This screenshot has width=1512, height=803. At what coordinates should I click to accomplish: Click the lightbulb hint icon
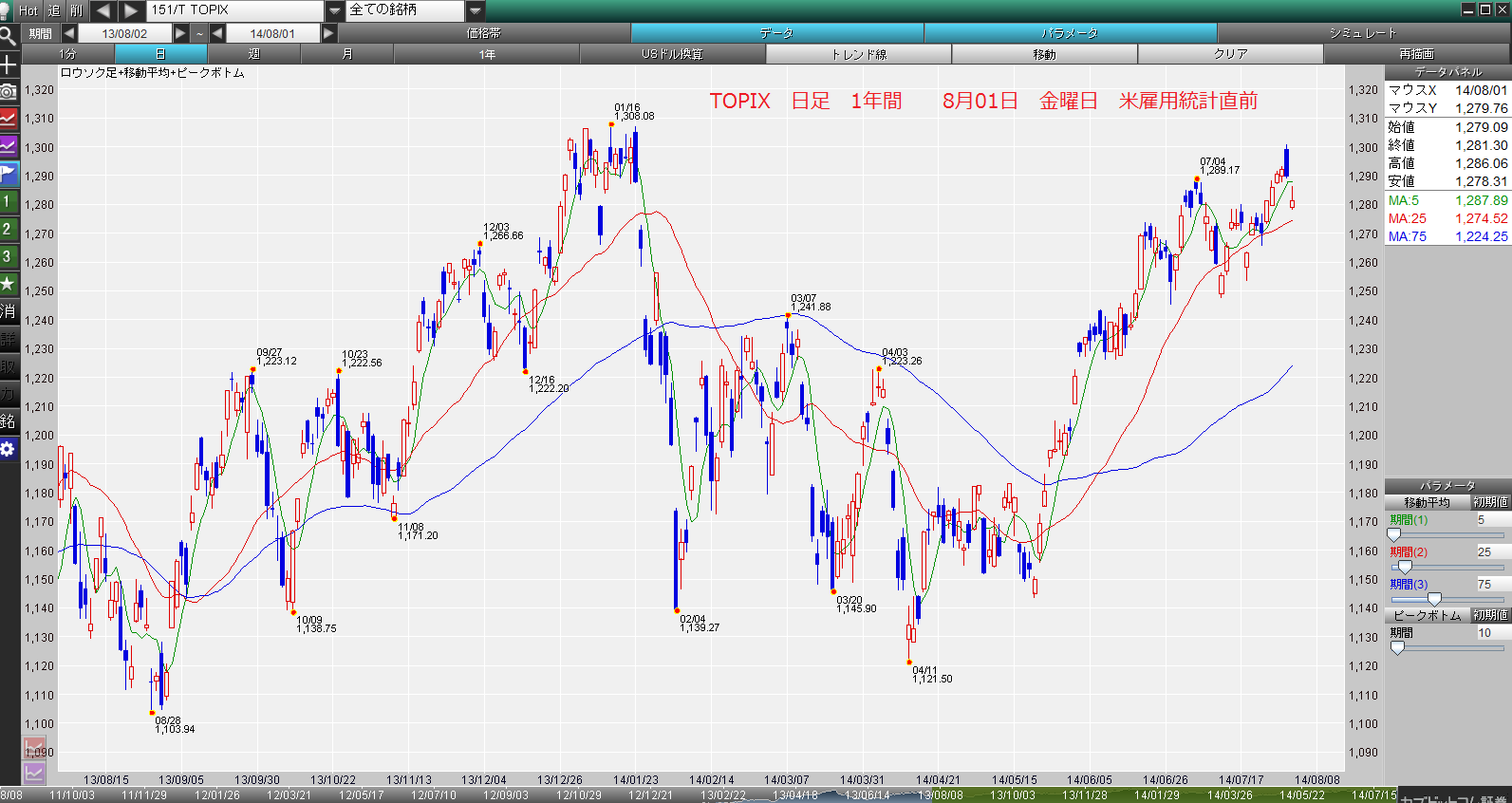6,10
